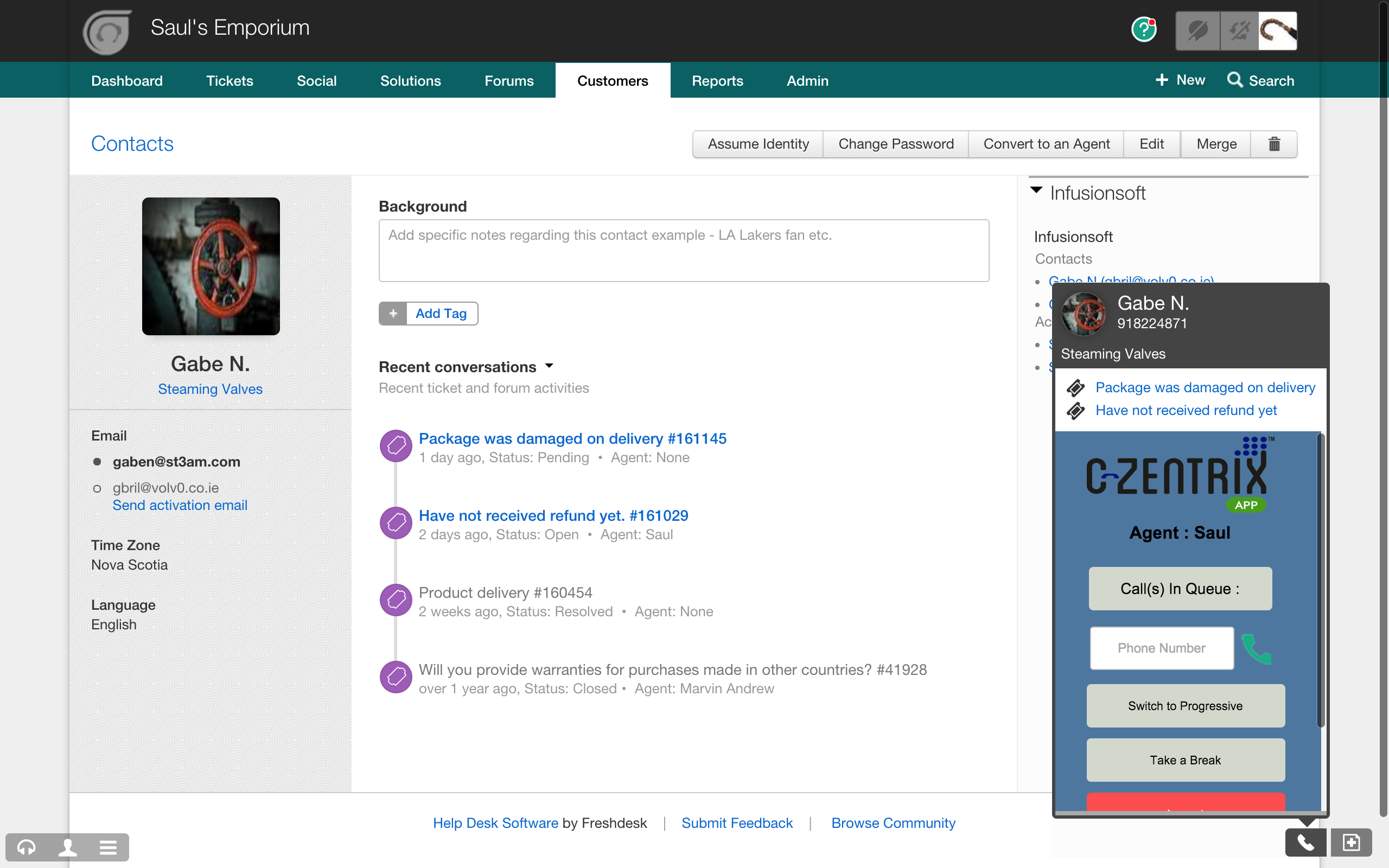1389x868 pixels.
Task: Click the person silhouette icon at bottom
Action: 68,847
